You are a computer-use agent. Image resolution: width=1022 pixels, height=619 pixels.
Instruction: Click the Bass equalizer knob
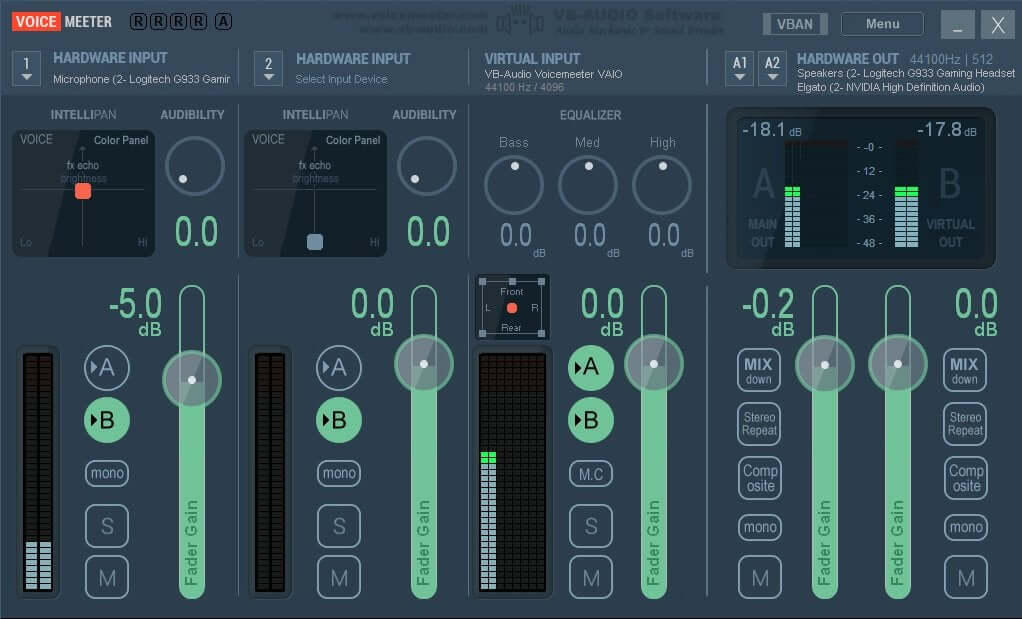point(514,185)
